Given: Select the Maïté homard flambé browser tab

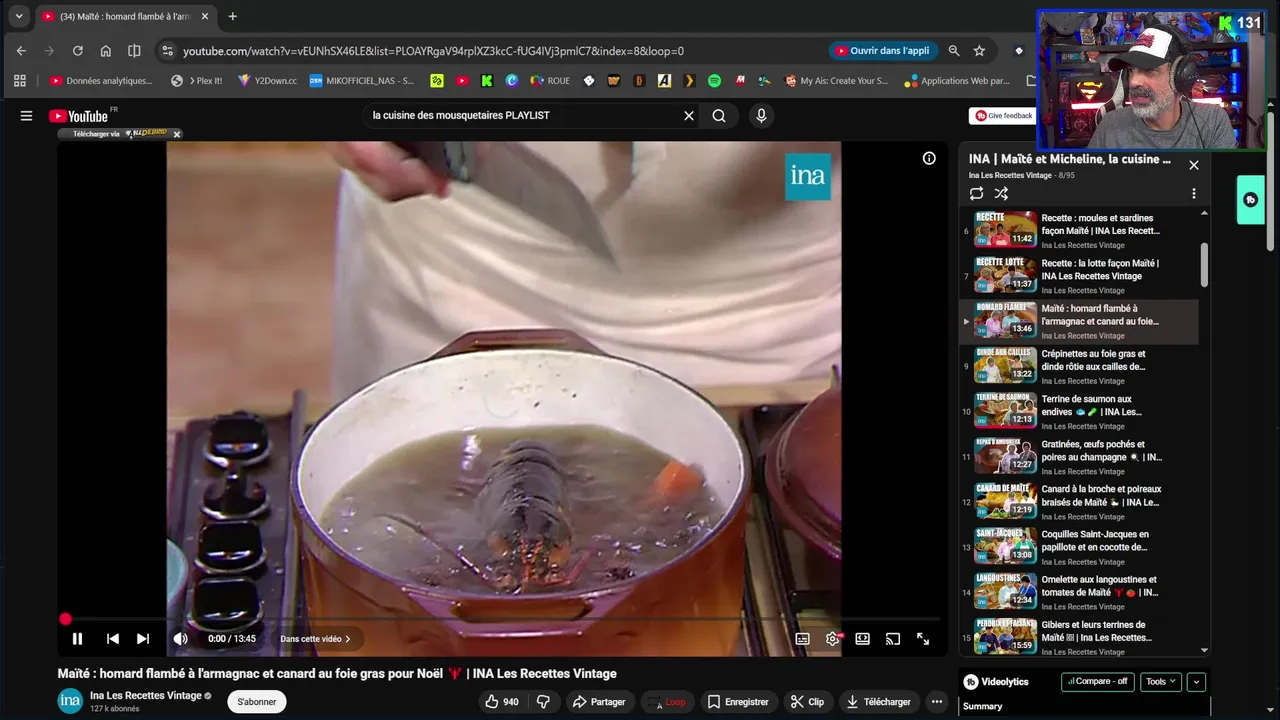Looking at the screenshot, I should click(x=126, y=16).
